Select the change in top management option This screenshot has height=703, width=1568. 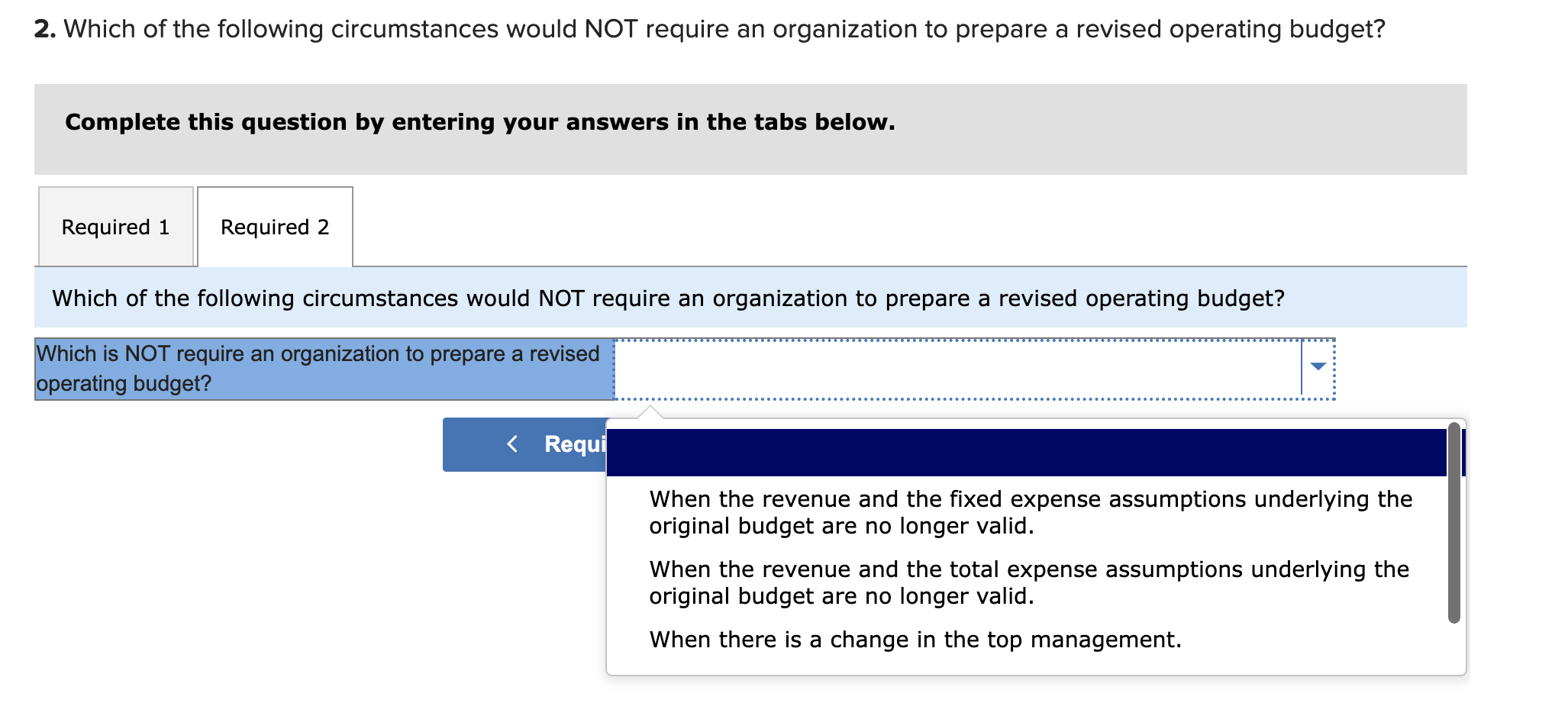click(x=914, y=640)
